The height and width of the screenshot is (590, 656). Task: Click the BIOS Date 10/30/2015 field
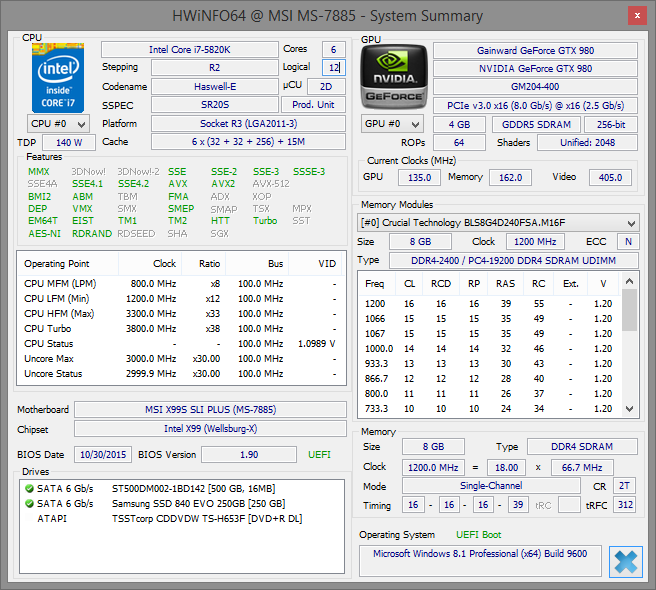(x=103, y=455)
